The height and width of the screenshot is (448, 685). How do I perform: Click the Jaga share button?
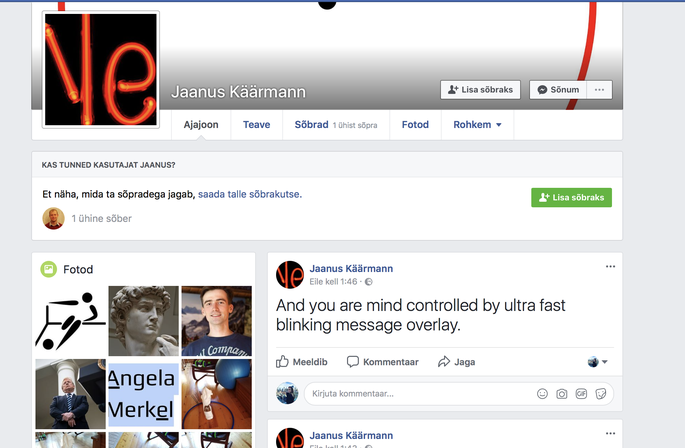pos(457,362)
